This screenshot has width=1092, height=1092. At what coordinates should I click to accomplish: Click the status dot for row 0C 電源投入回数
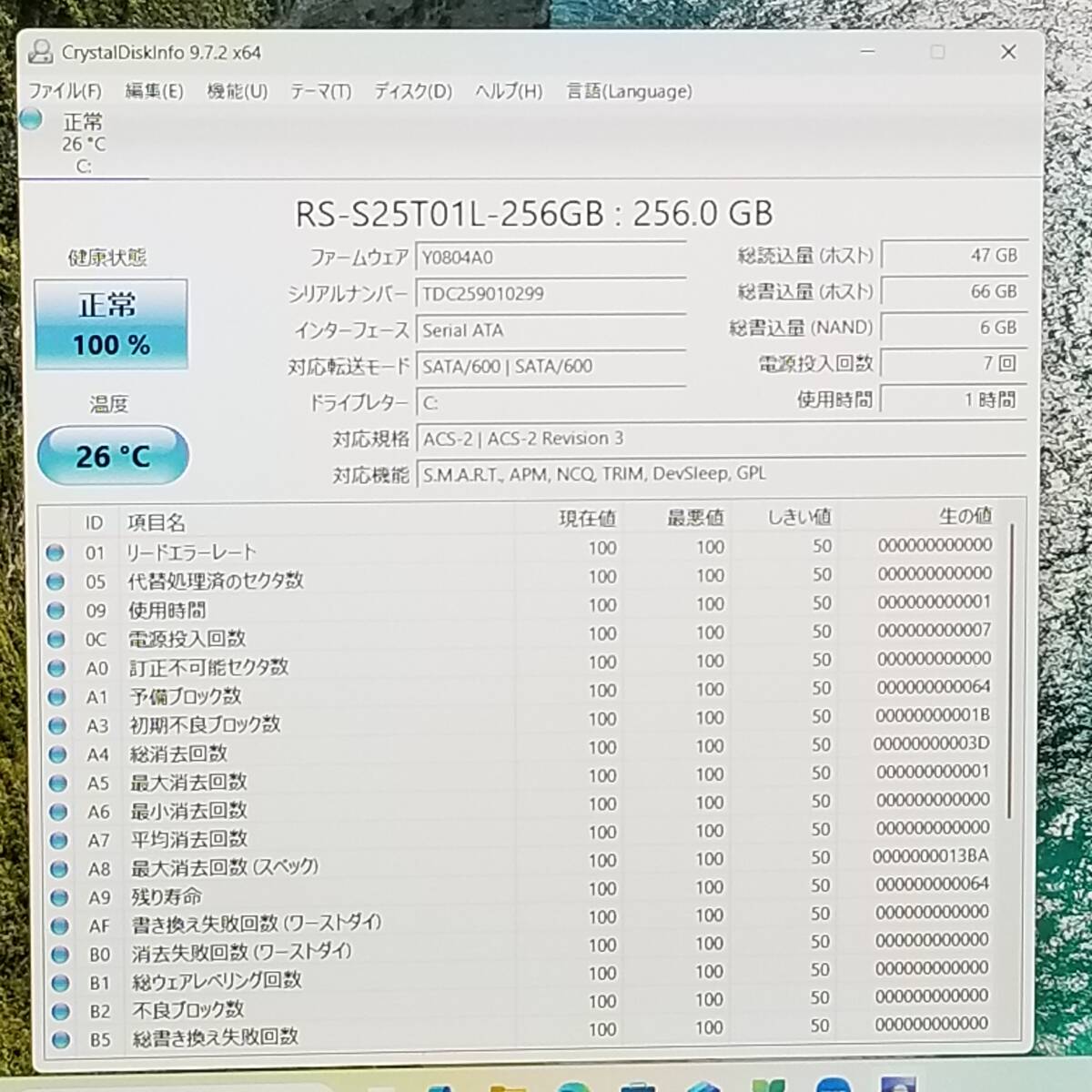coord(56,639)
